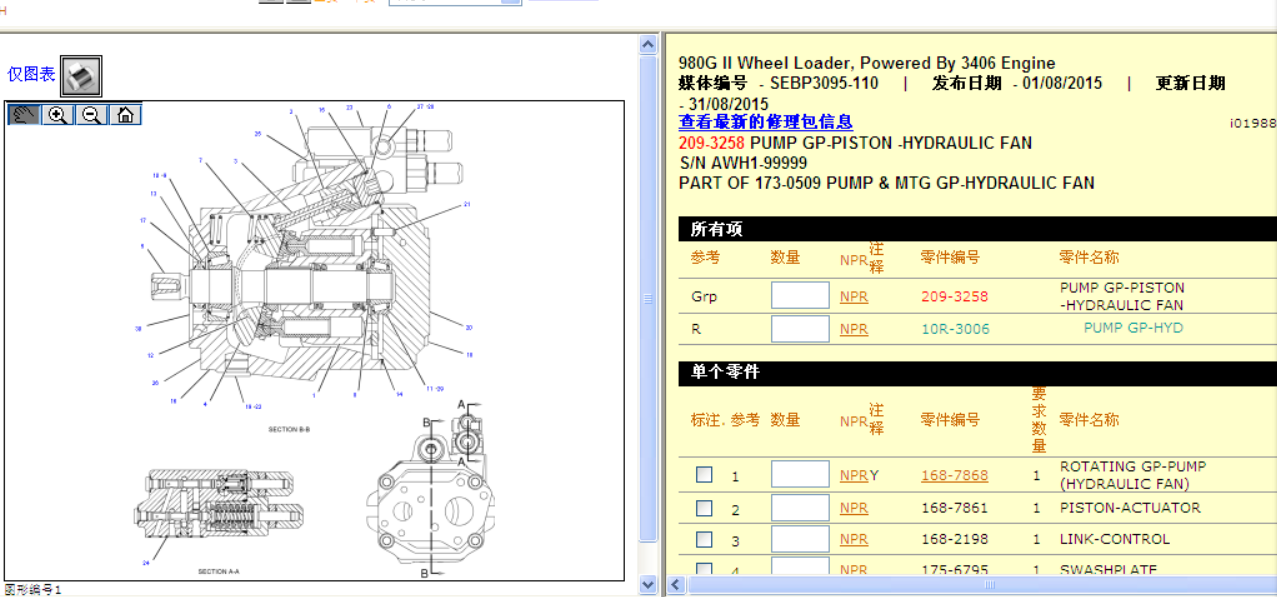This screenshot has width=1277, height=597.
Task: Select the pan hand tool
Action: click(x=24, y=114)
